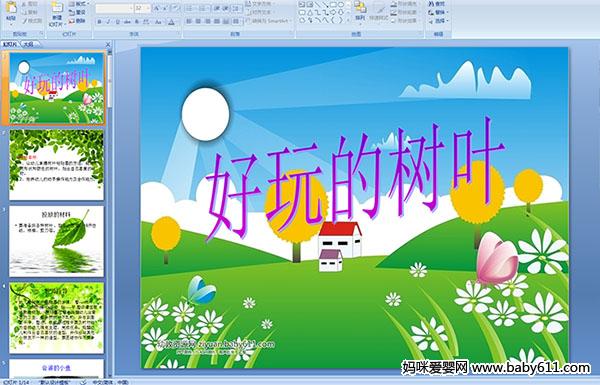Select the leaf-on-water slide 3 thumbnail
The image size is (600, 385).
click(57, 241)
